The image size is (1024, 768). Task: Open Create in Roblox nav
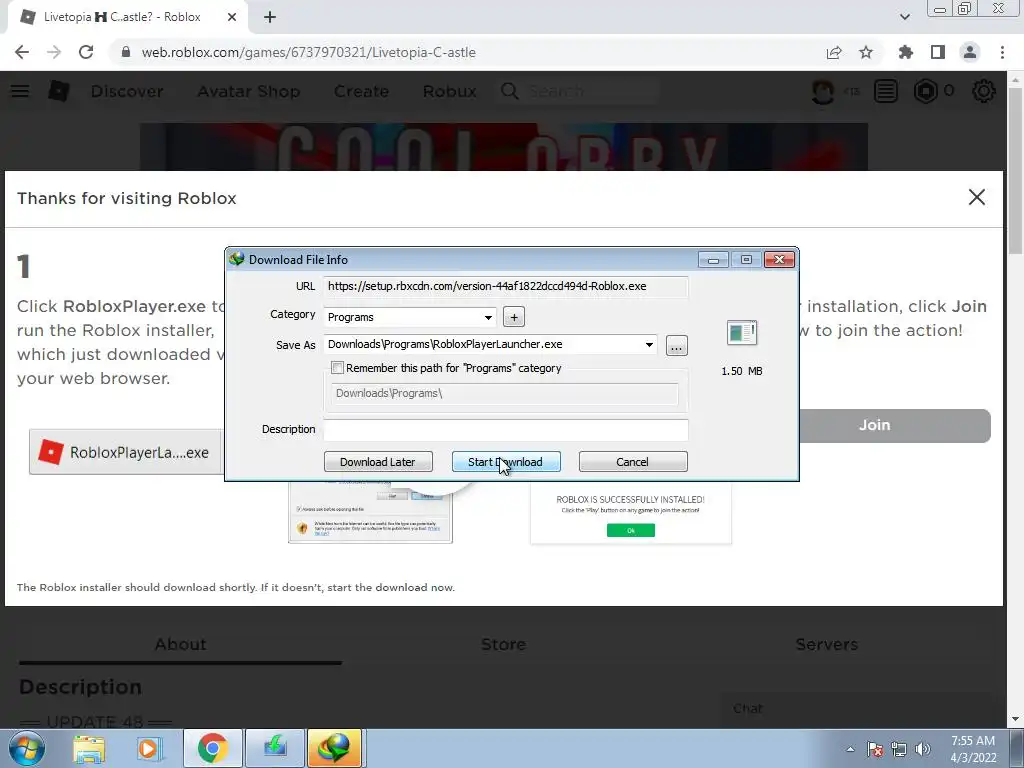coord(361,91)
